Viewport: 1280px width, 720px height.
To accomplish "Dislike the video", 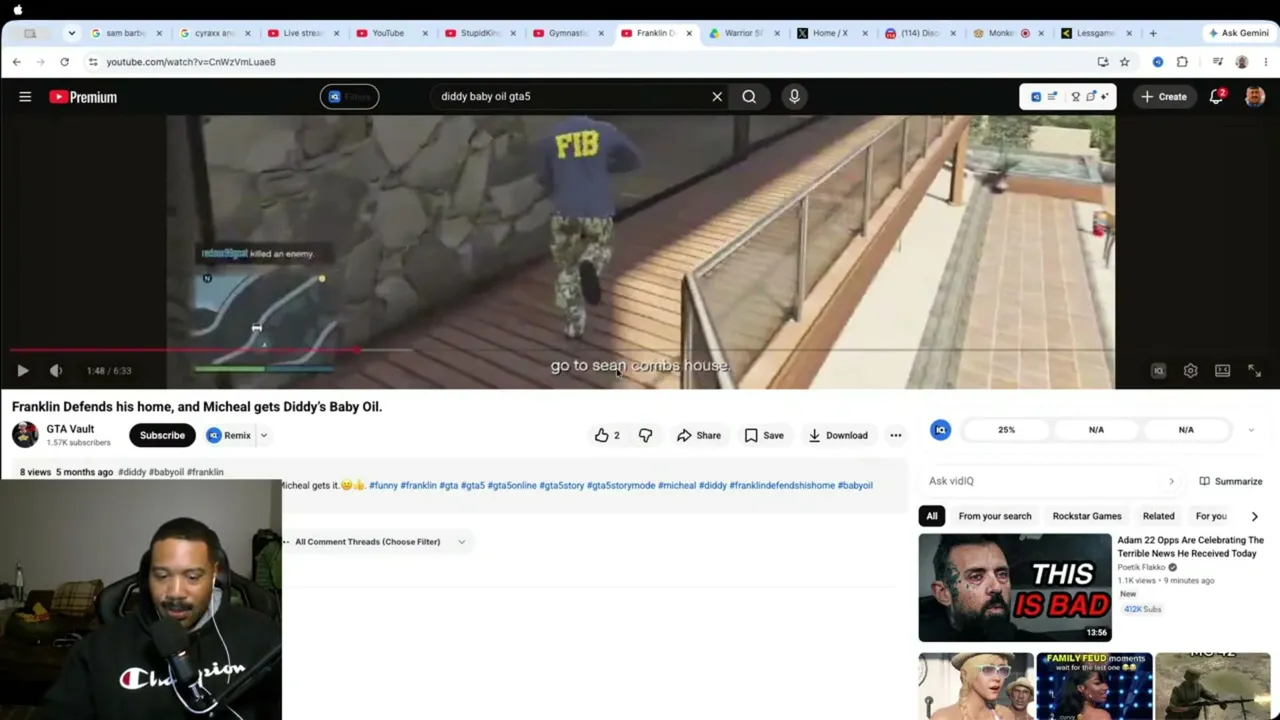I will [x=645, y=435].
